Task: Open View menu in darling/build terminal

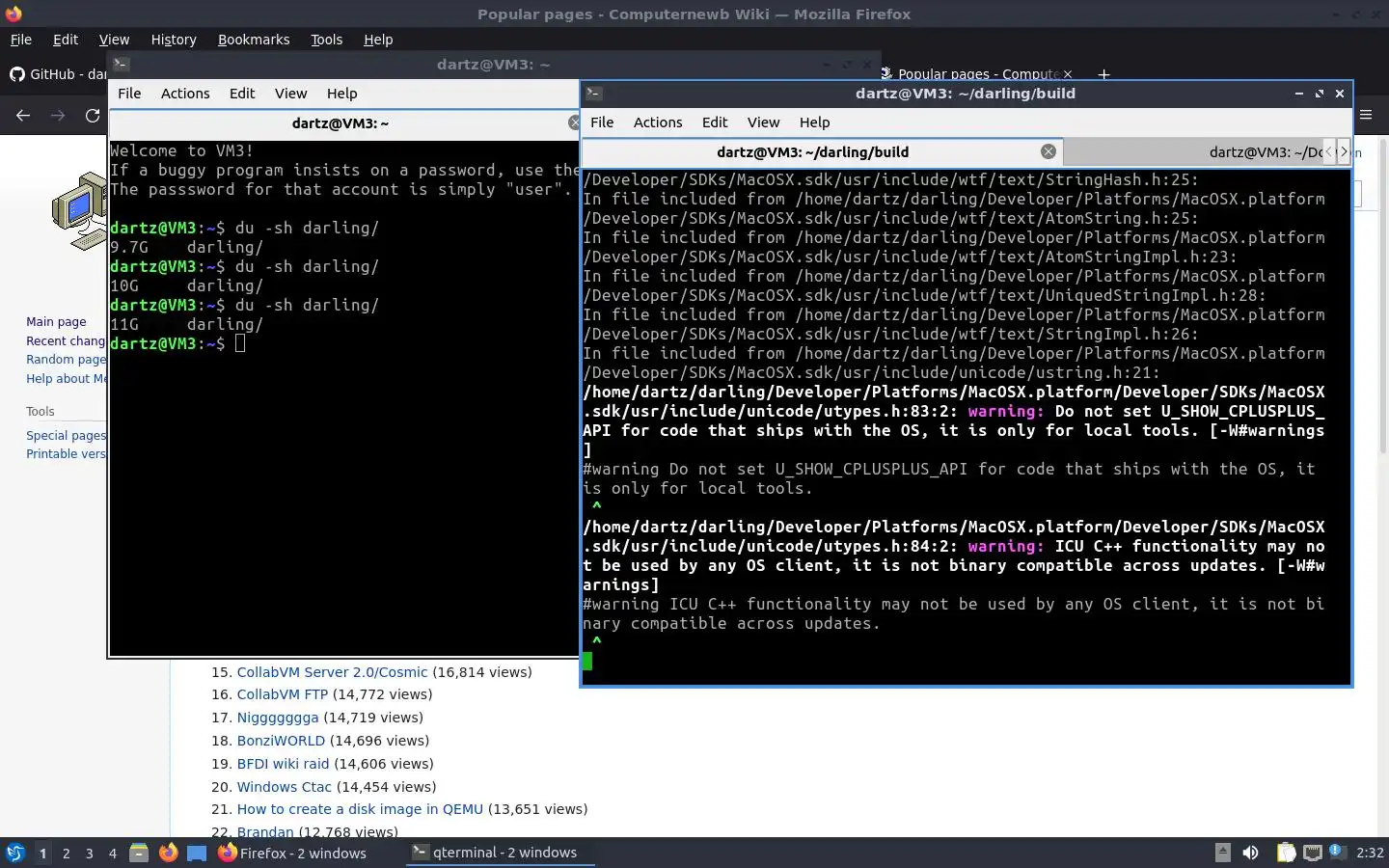Action: click(763, 122)
